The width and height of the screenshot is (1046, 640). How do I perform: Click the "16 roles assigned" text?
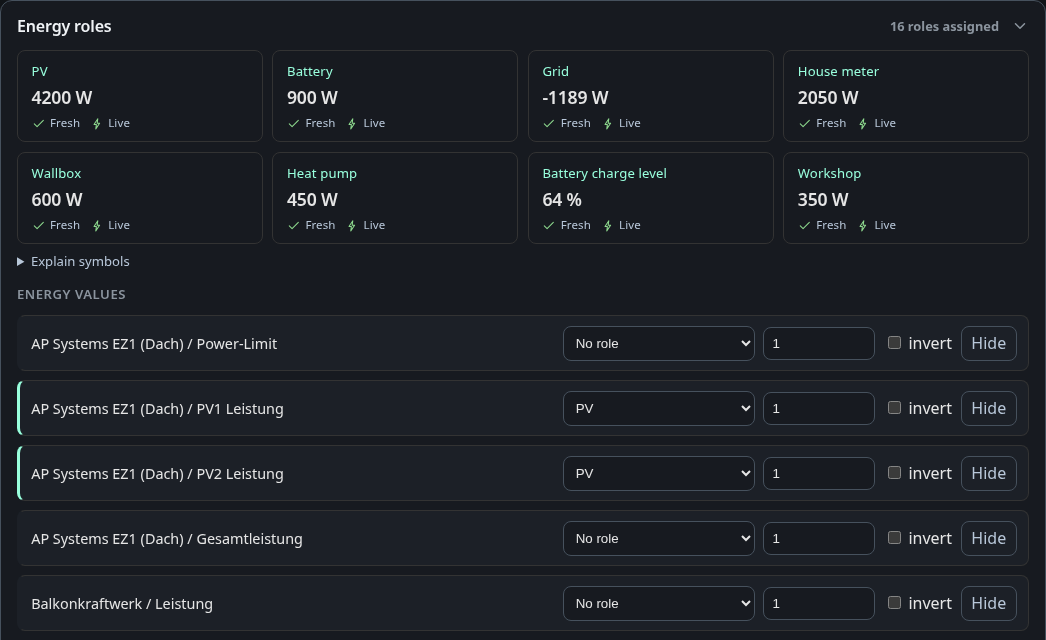(944, 27)
